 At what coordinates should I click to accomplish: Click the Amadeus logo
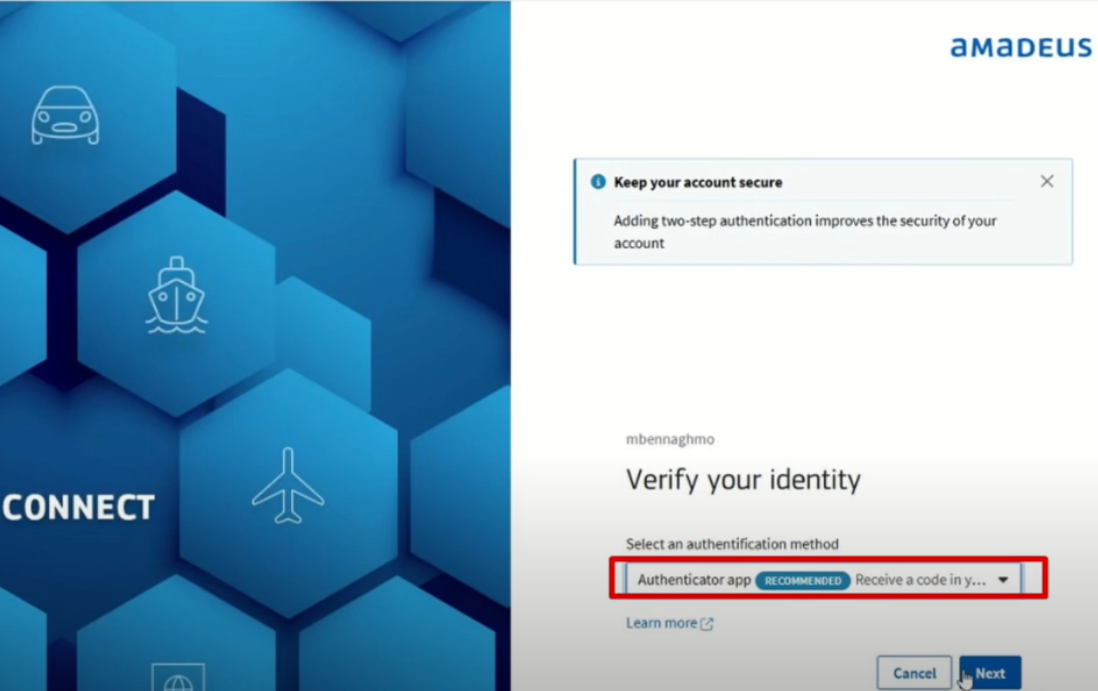click(x=1020, y=47)
